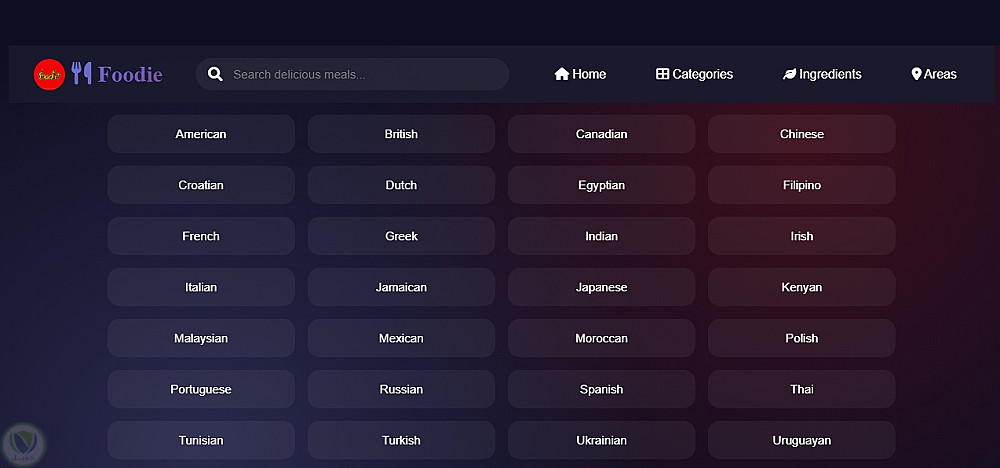Click the magnifying glass search icon

[215, 74]
